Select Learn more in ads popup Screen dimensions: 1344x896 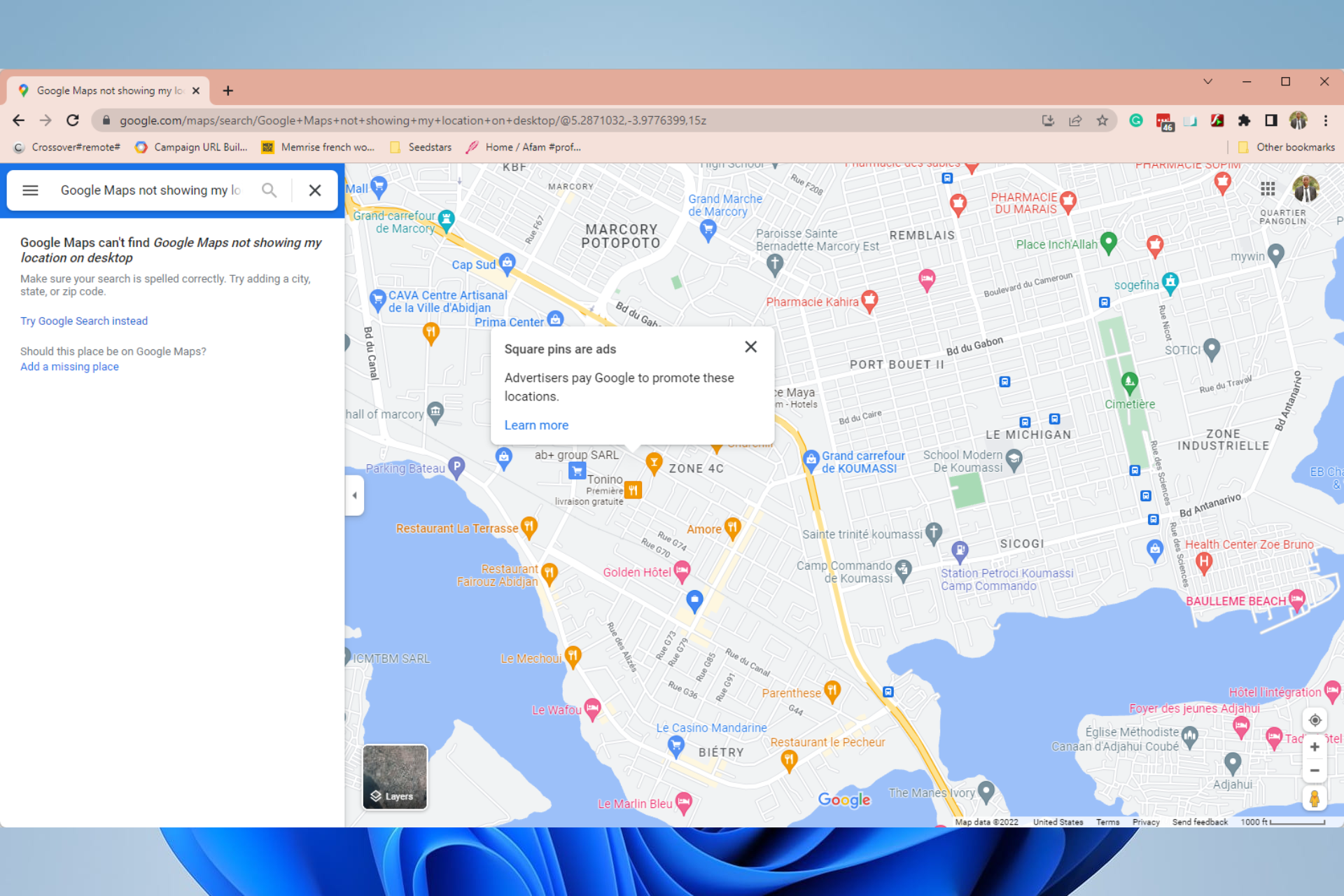(537, 425)
